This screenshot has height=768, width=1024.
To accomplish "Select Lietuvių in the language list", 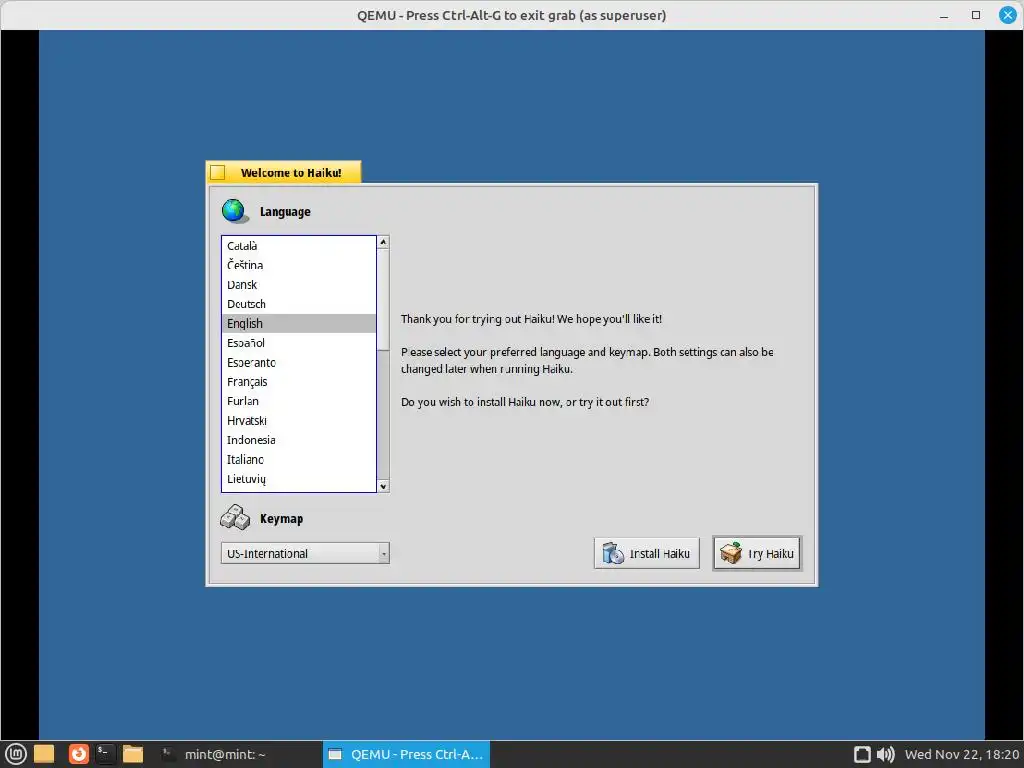I will click(x=298, y=479).
